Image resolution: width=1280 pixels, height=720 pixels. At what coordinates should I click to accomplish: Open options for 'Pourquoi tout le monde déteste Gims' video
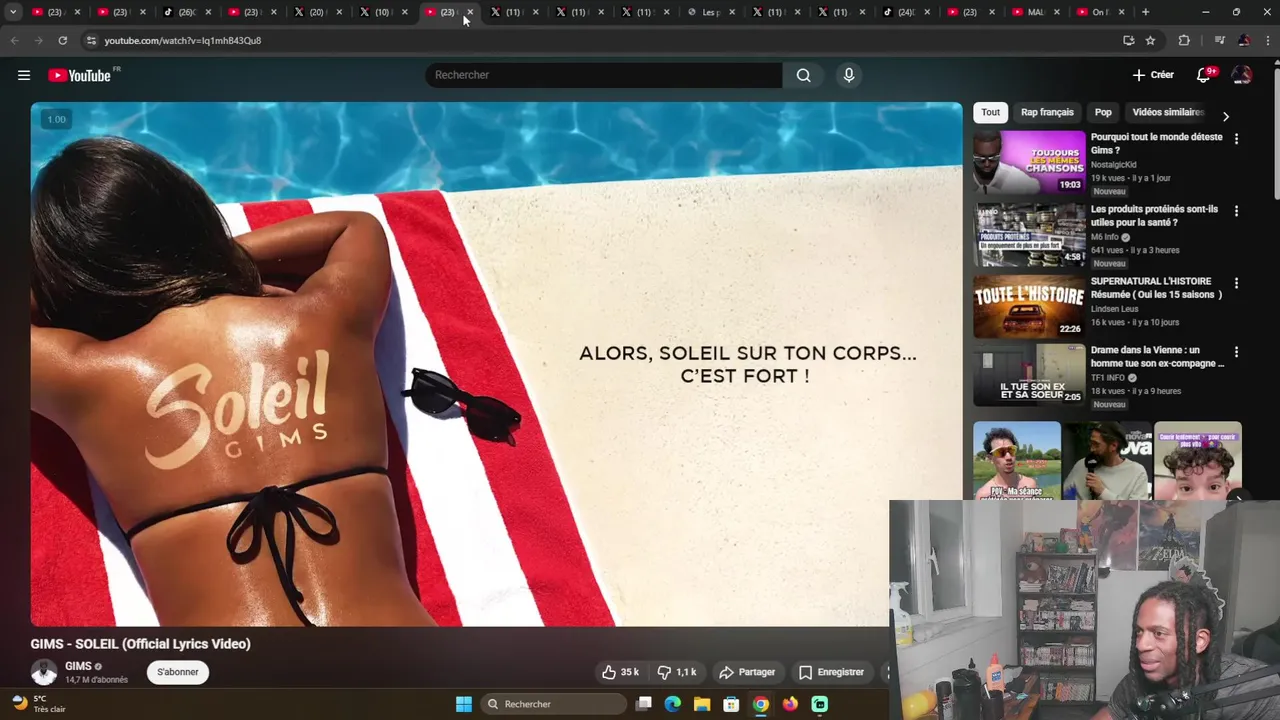click(x=1236, y=139)
